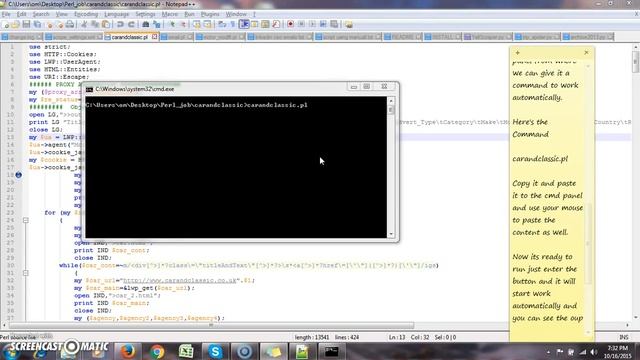Open Google Chrome from the taskbar
Screen dimensions: 640x360
[157, 351]
